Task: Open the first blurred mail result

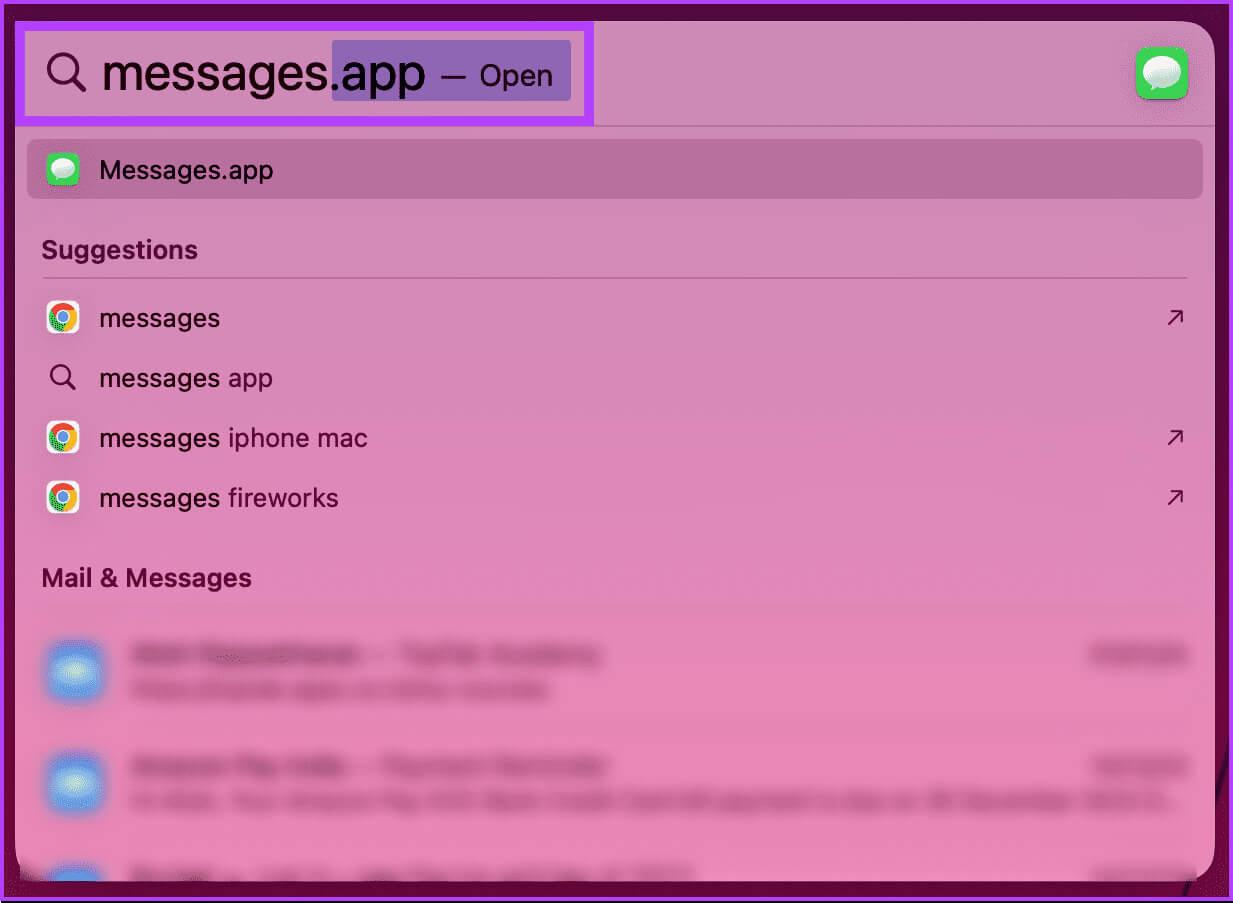Action: [614, 671]
